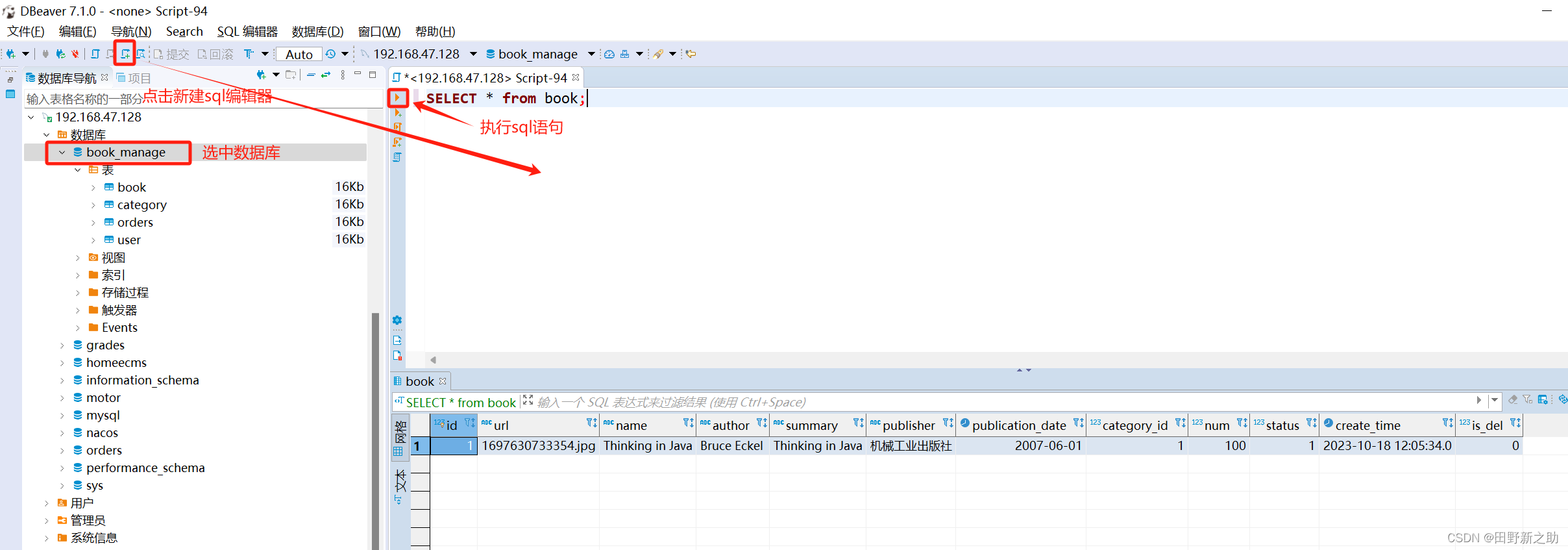
Task: Open the 数据库(D) menu
Action: pos(317,31)
